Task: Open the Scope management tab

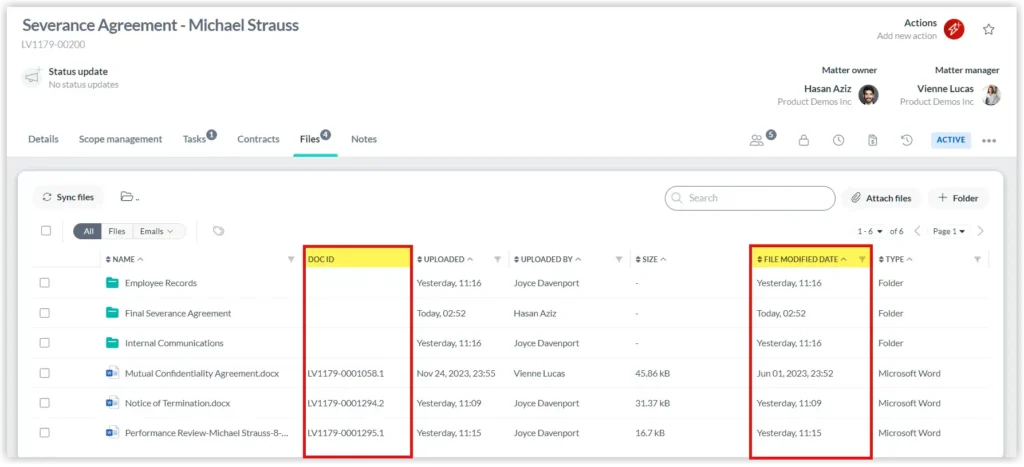Action: [120, 139]
